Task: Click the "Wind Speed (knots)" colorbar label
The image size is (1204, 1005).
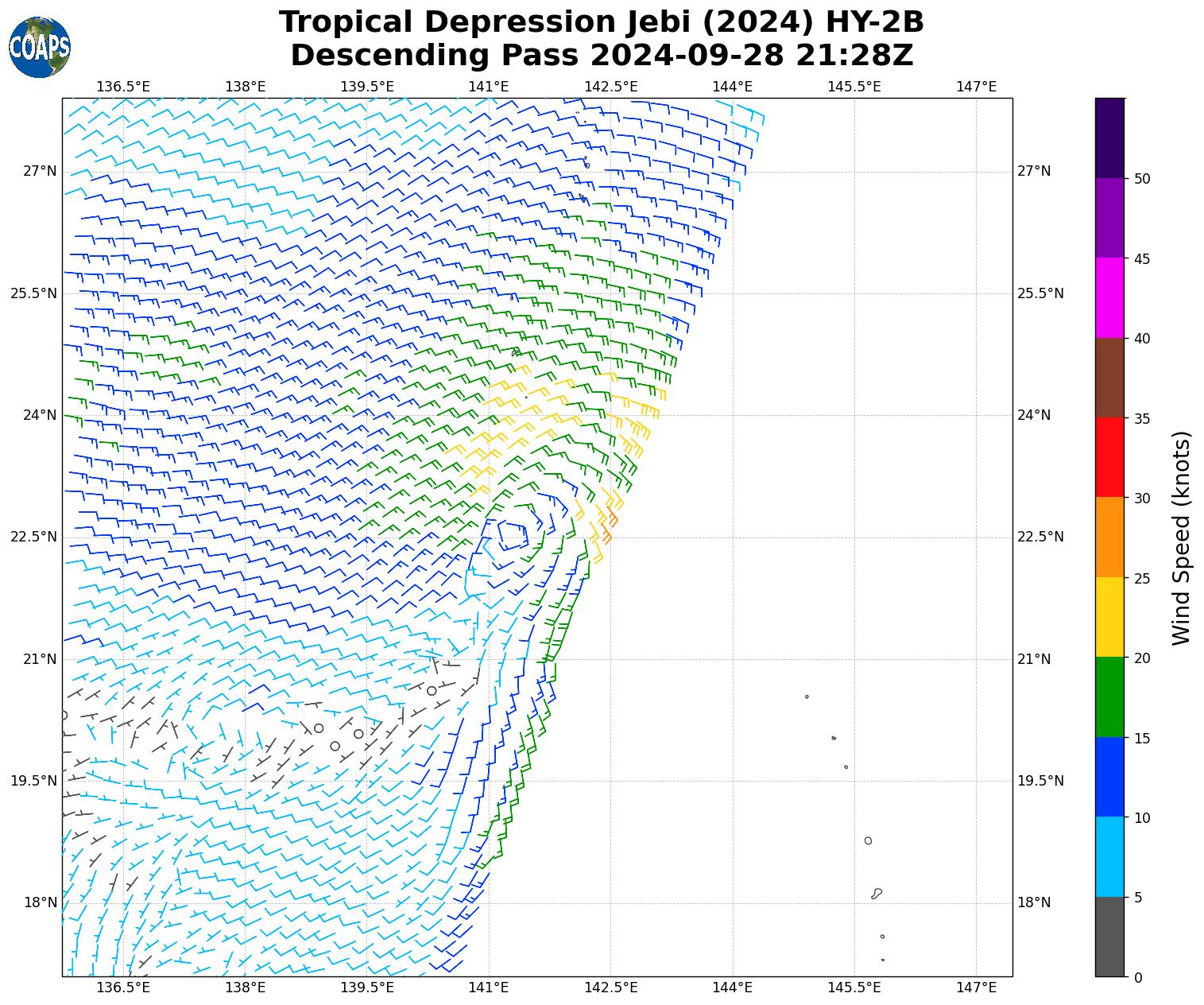Action: pos(1182,538)
